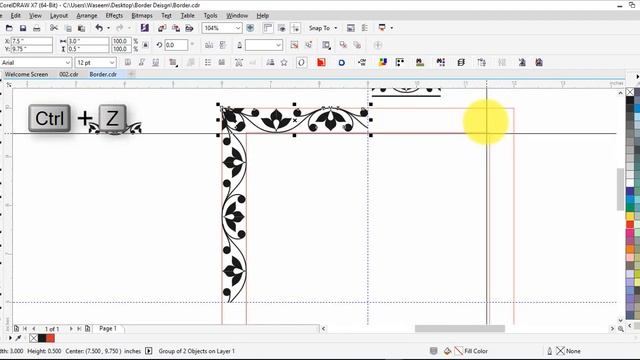Click the Publish to PDF icon
Screen dimensions: 640x360
click(189, 28)
